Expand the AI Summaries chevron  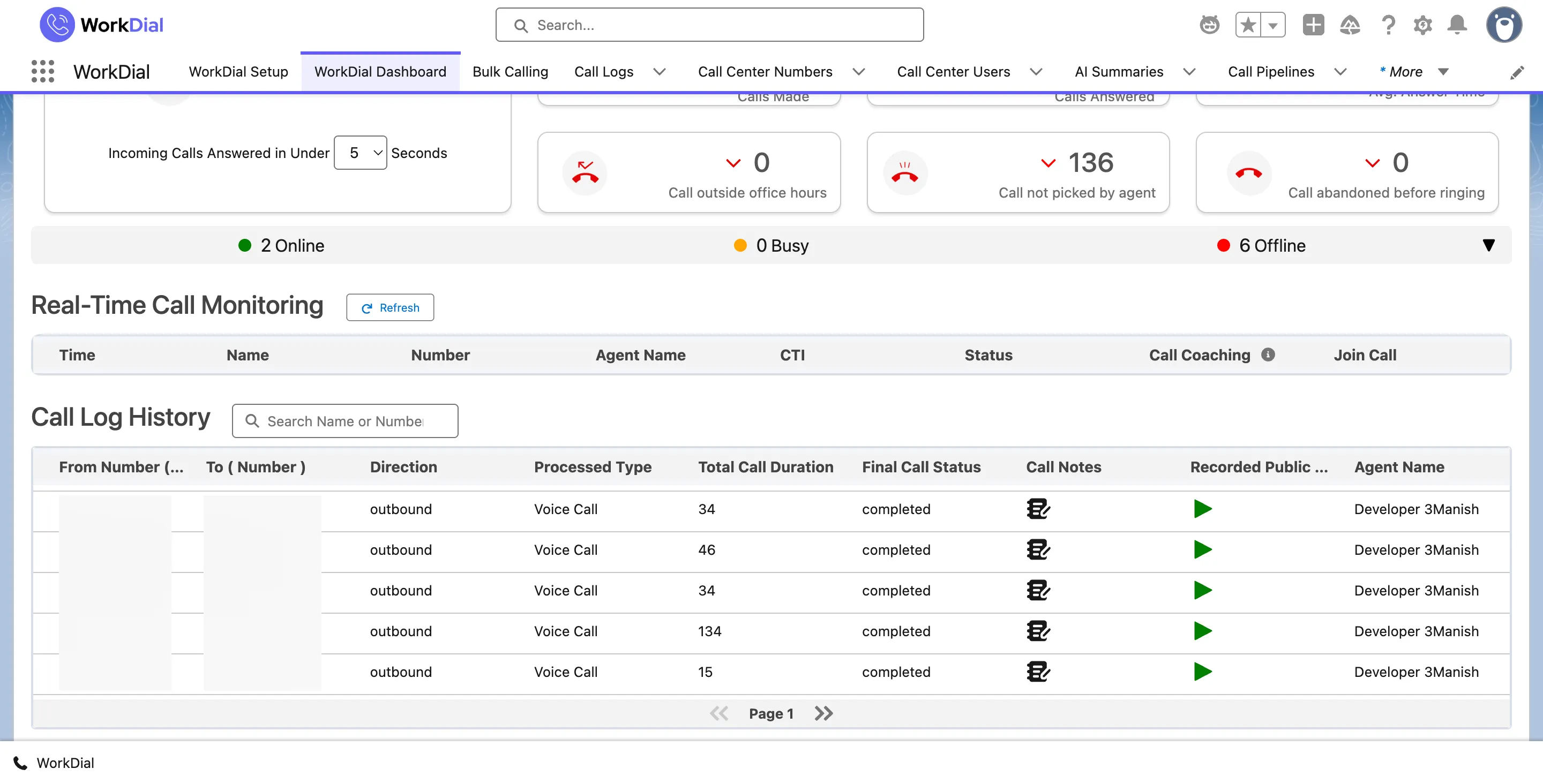pyautogui.click(x=1189, y=71)
